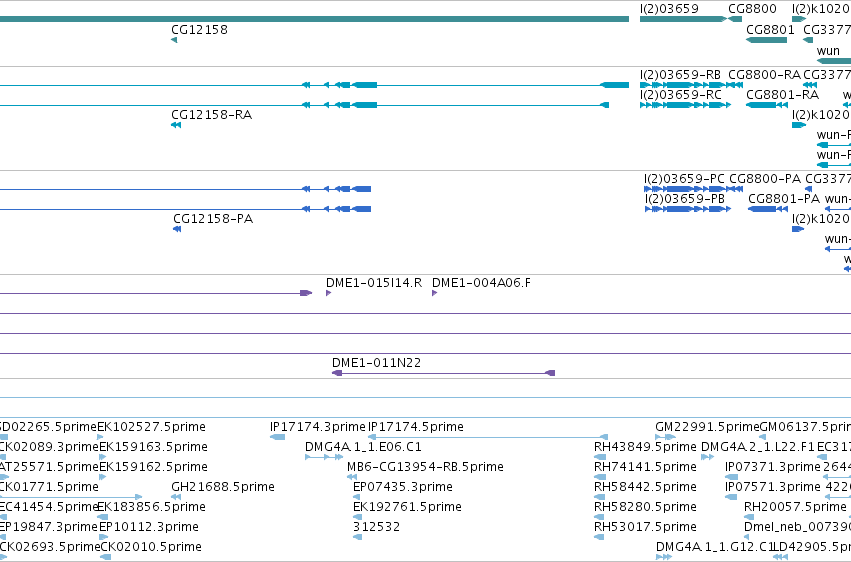This screenshot has height=562, width=851.
Task: Click the EK159163.5prime EST label
Action: click(x=153, y=447)
